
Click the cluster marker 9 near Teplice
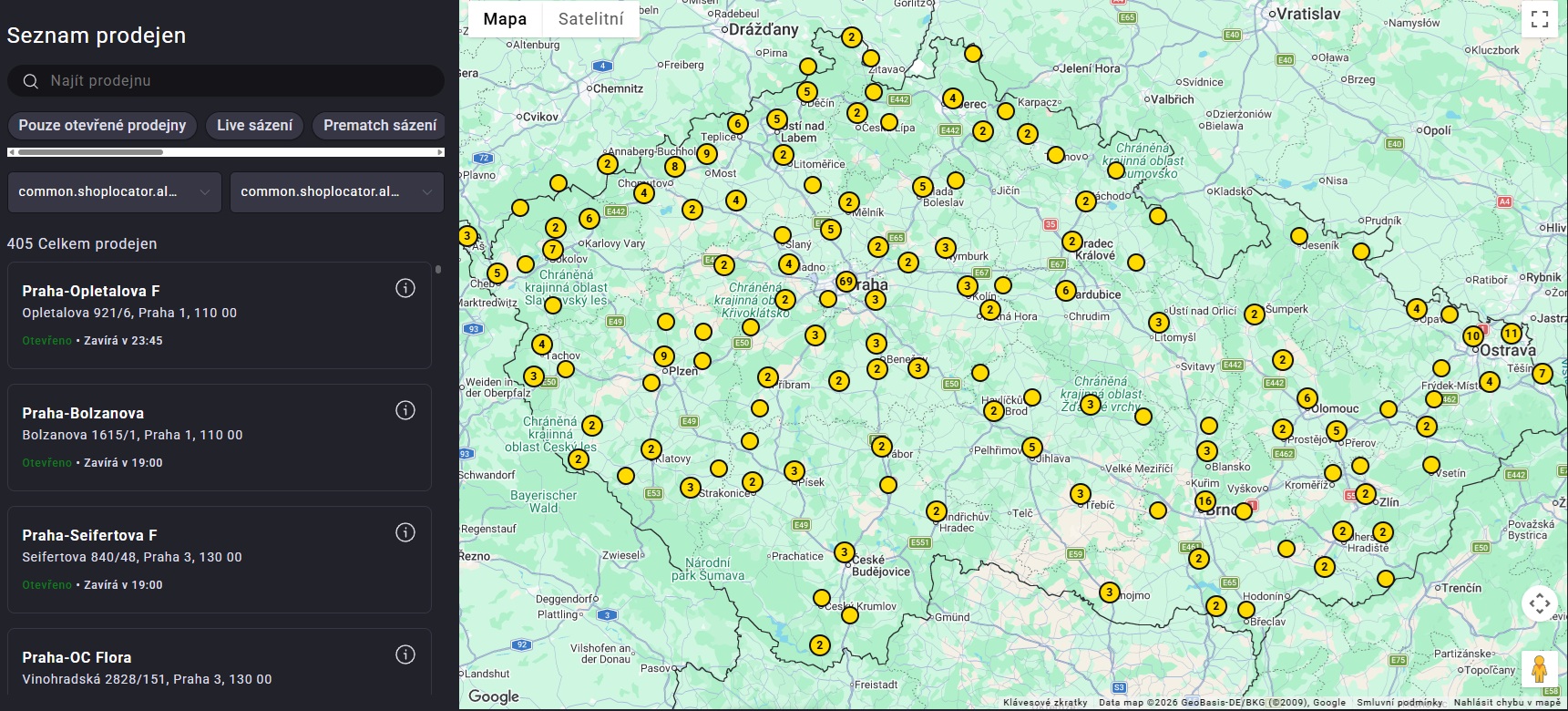point(707,154)
